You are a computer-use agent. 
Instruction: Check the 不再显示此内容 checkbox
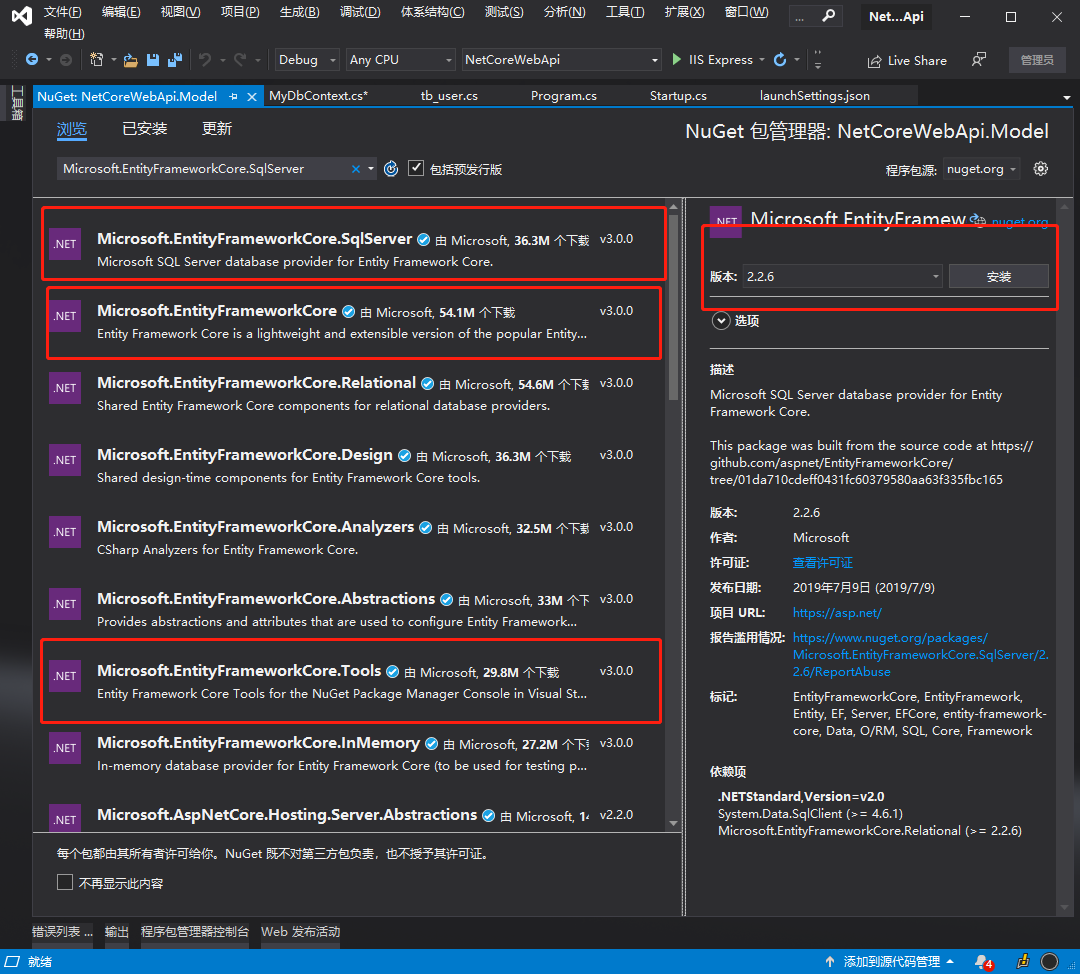pos(65,882)
